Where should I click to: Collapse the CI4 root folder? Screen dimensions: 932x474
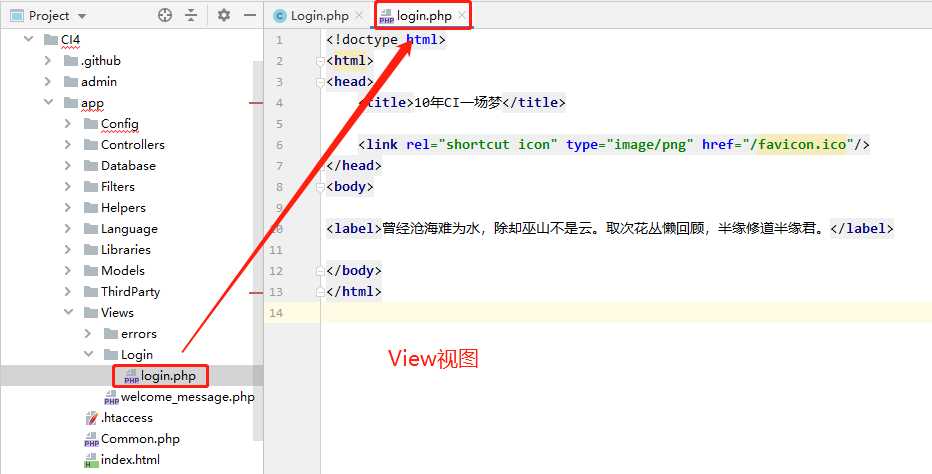coord(28,40)
